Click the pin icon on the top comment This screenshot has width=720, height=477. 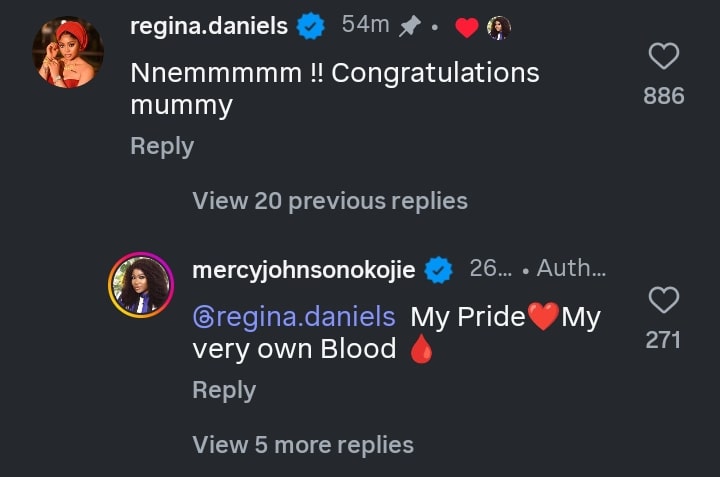pos(408,27)
